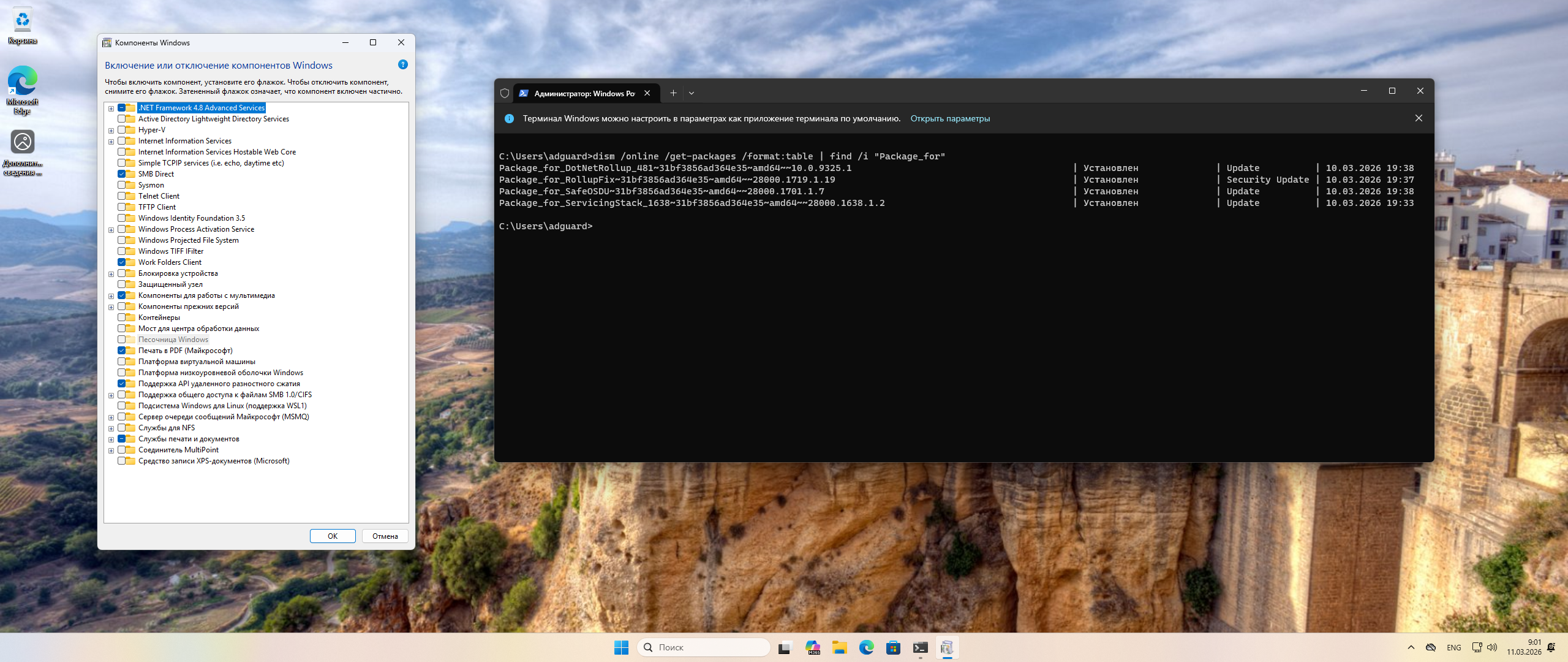The height and width of the screenshot is (662, 1568).
Task: Expand the Internet Information Services node
Action: (x=111, y=142)
